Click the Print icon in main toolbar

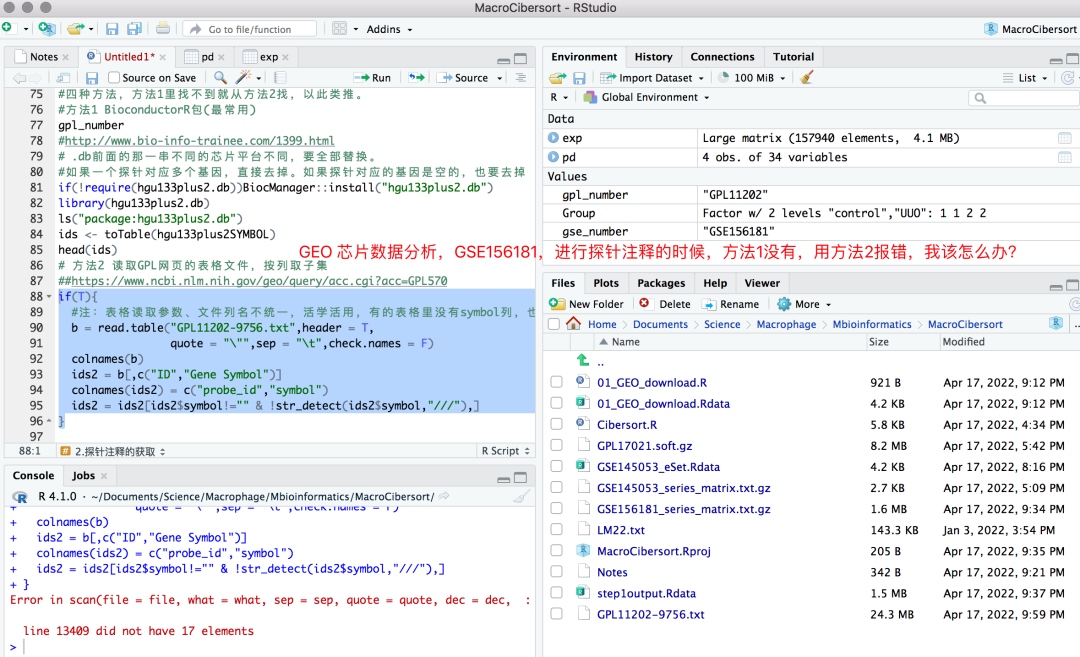point(163,28)
